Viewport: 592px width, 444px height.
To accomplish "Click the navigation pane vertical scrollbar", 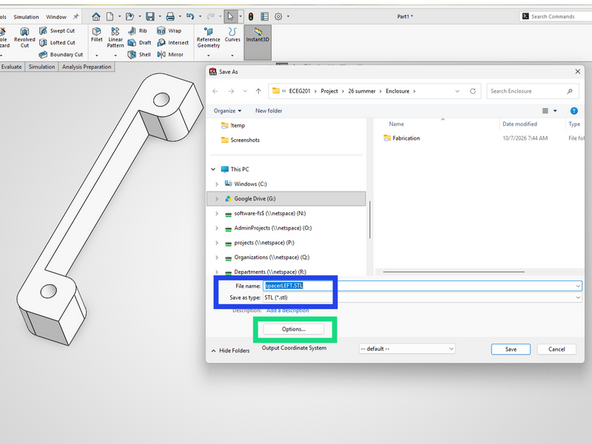I will [370, 220].
